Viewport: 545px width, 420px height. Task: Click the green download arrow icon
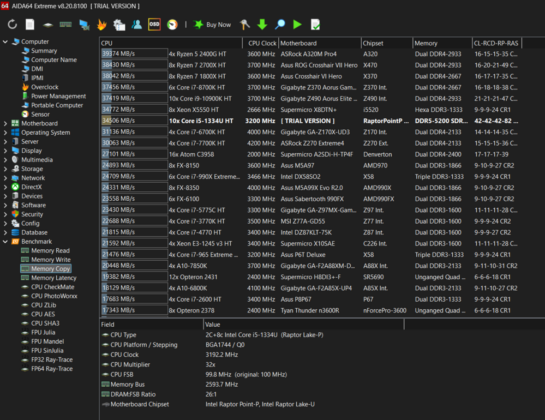click(262, 24)
